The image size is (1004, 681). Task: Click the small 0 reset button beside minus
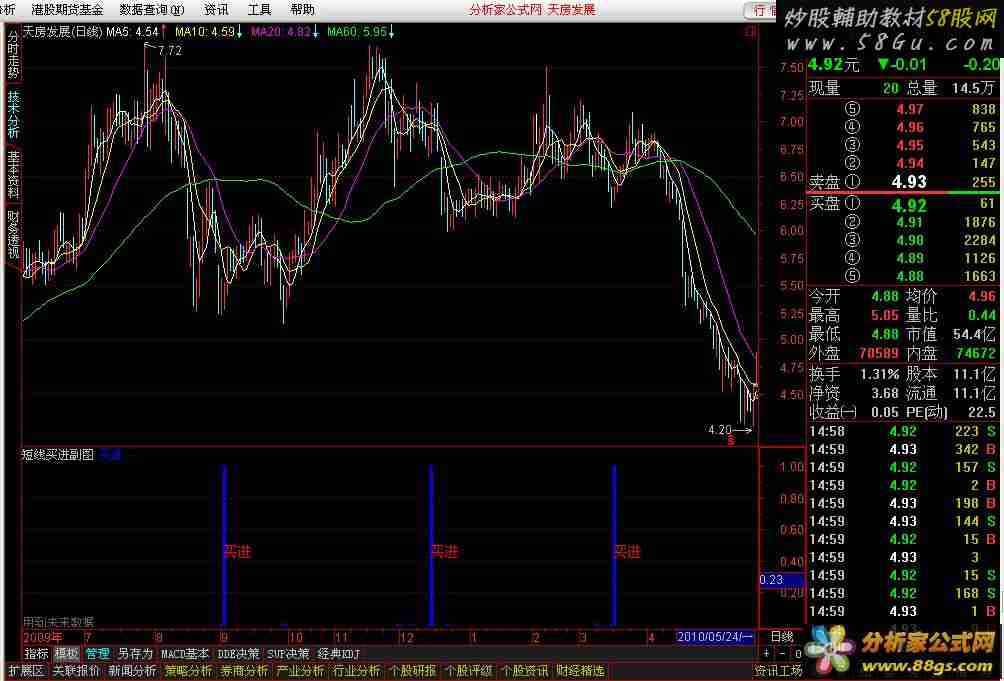[x=797, y=654]
